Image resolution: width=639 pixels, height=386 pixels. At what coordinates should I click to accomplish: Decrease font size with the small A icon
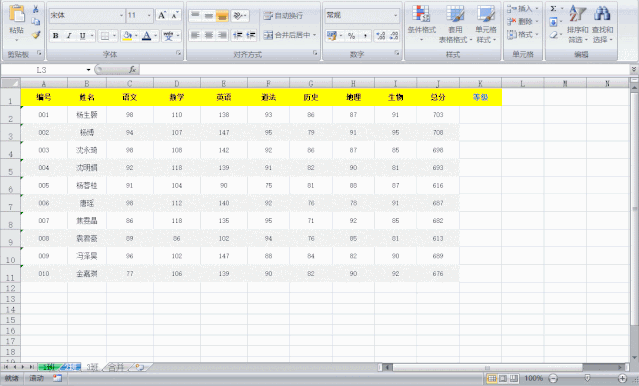click(174, 15)
